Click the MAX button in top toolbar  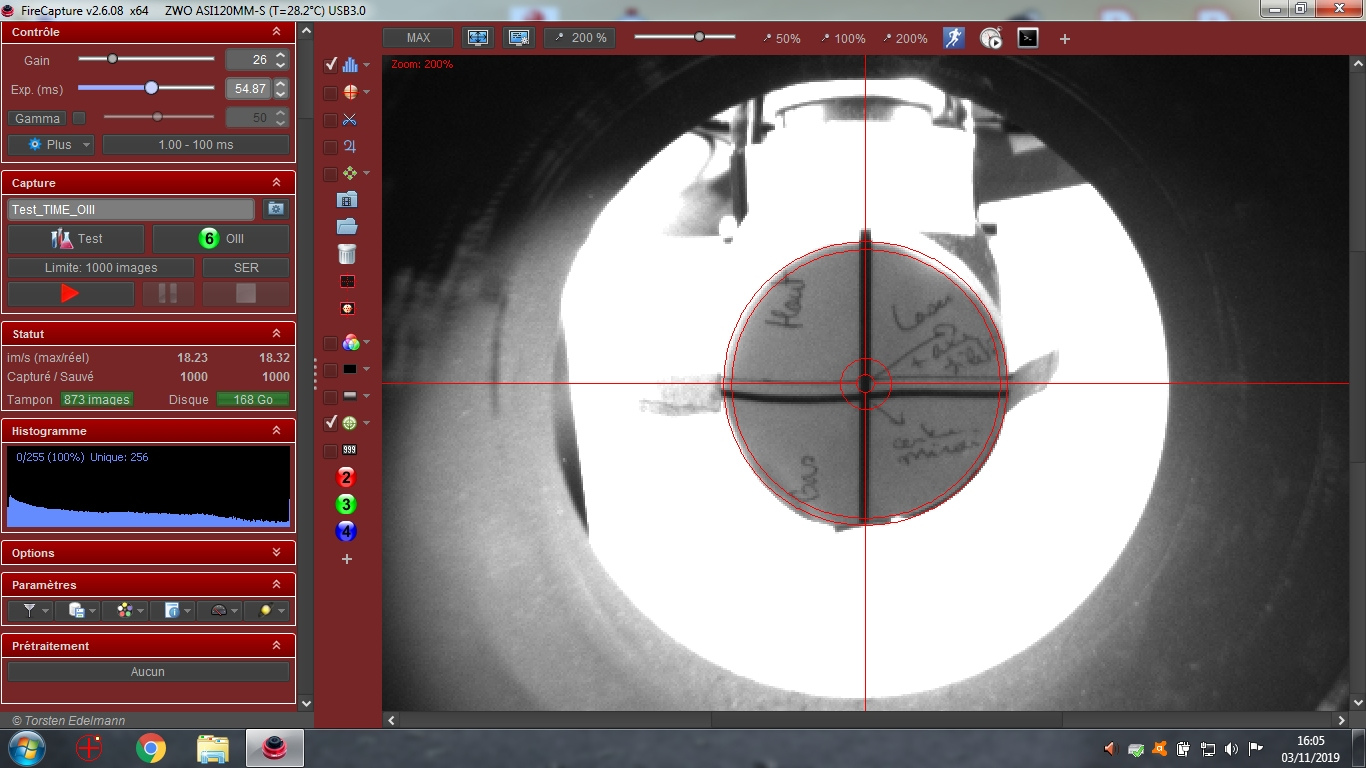[418, 38]
